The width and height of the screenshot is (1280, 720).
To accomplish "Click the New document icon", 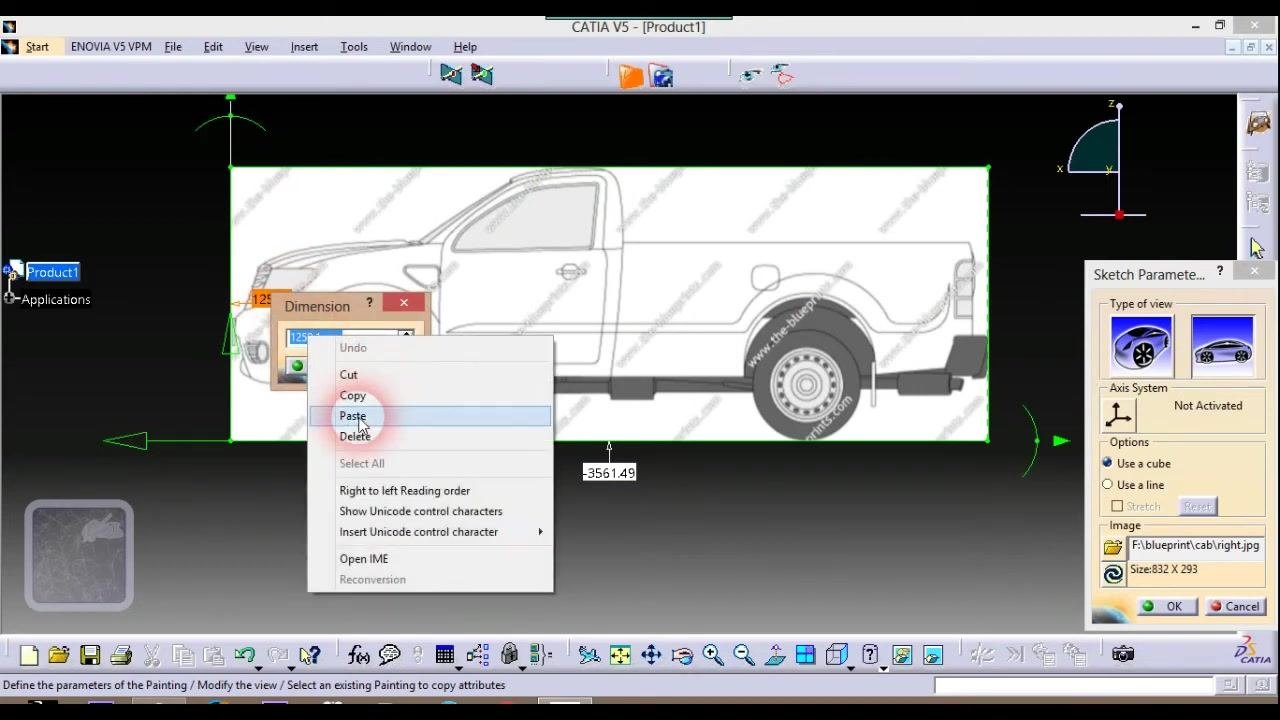I will pyautogui.click(x=29, y=655).
